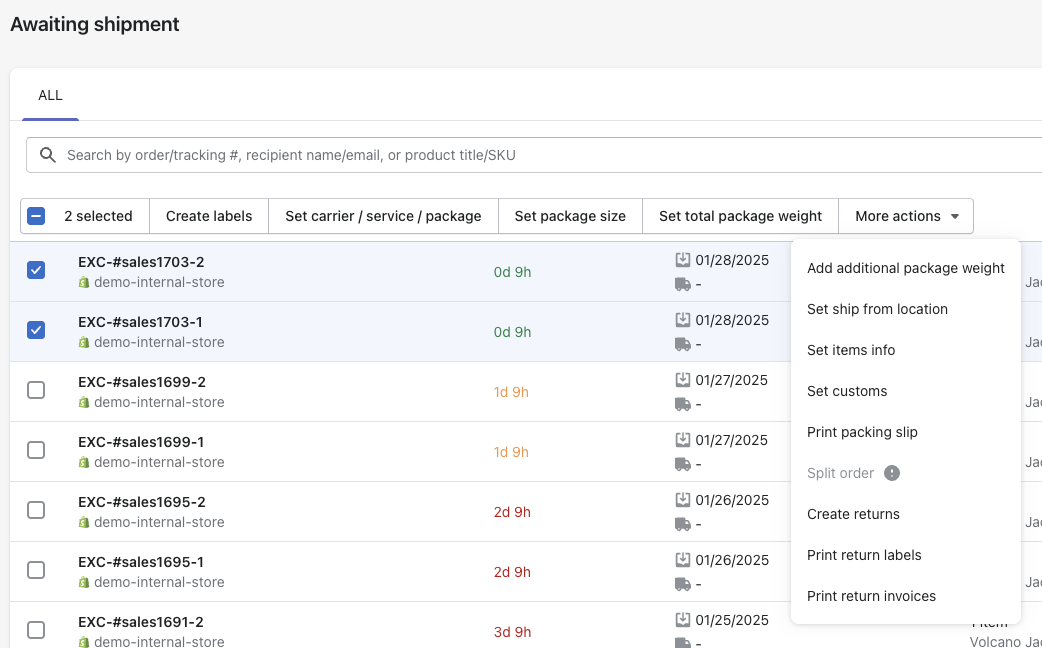The width and height of the screenshot is (1042, 648).
Task: Check order EXC-#sales1695-1
Action: (x=36, y=570)
